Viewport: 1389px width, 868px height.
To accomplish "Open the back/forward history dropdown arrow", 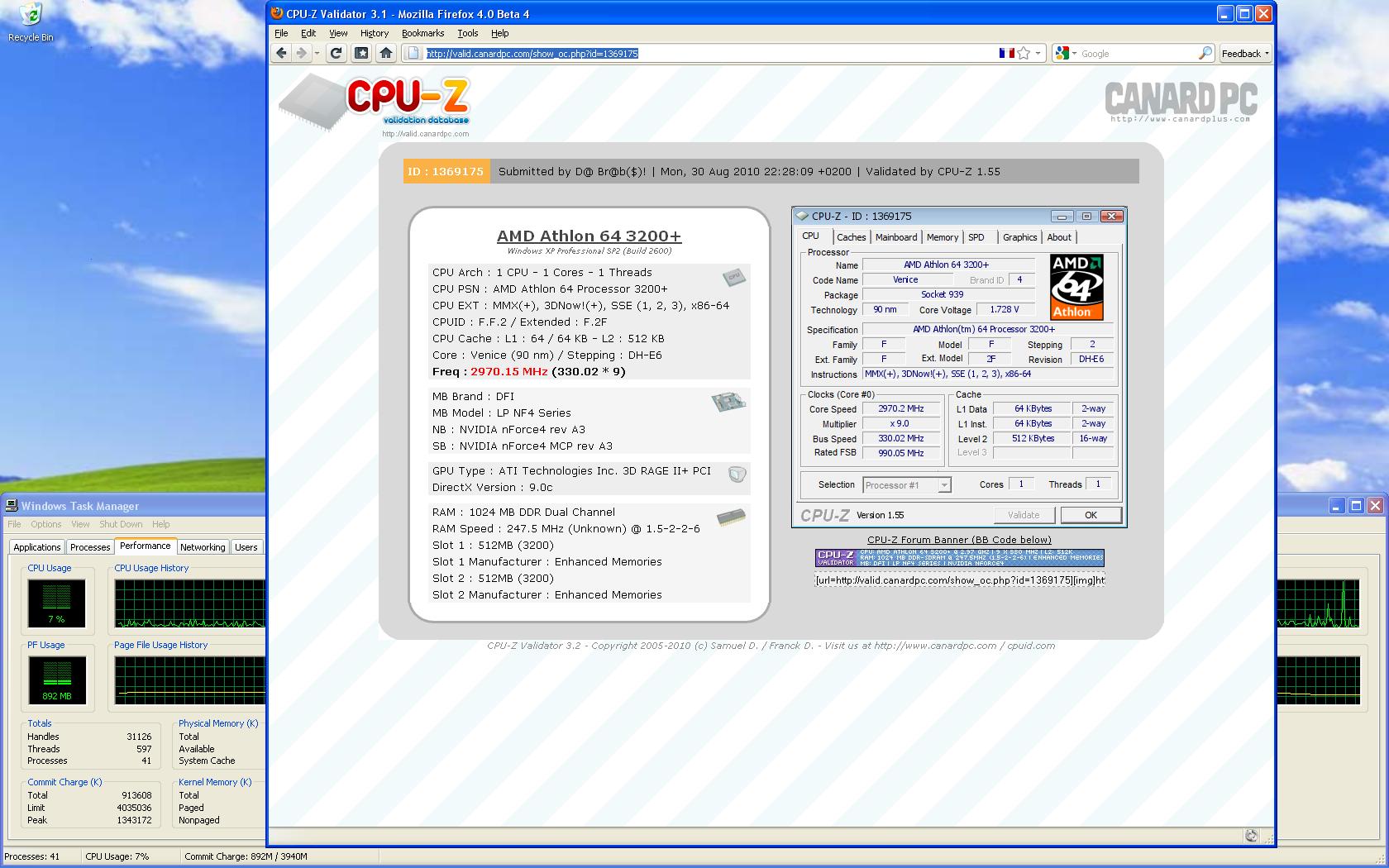I will click(317, 54).
